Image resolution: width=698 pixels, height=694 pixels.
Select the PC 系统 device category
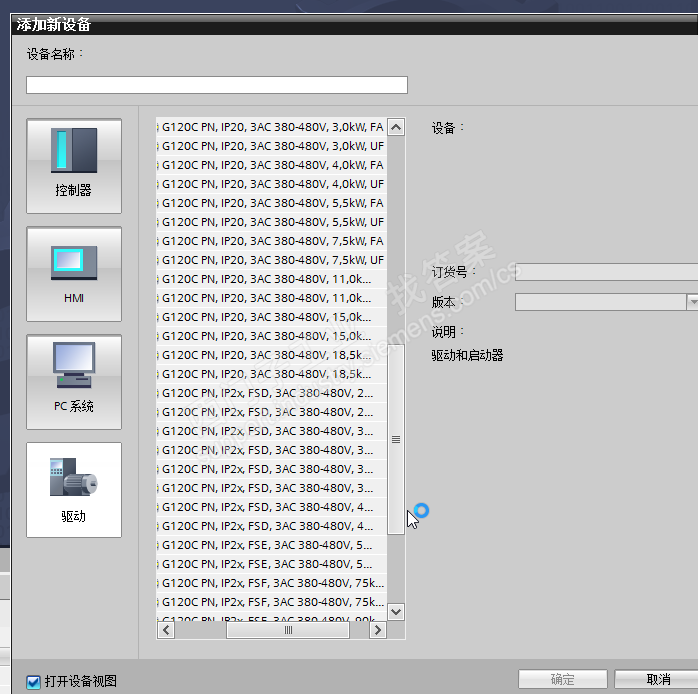[74, 382]
